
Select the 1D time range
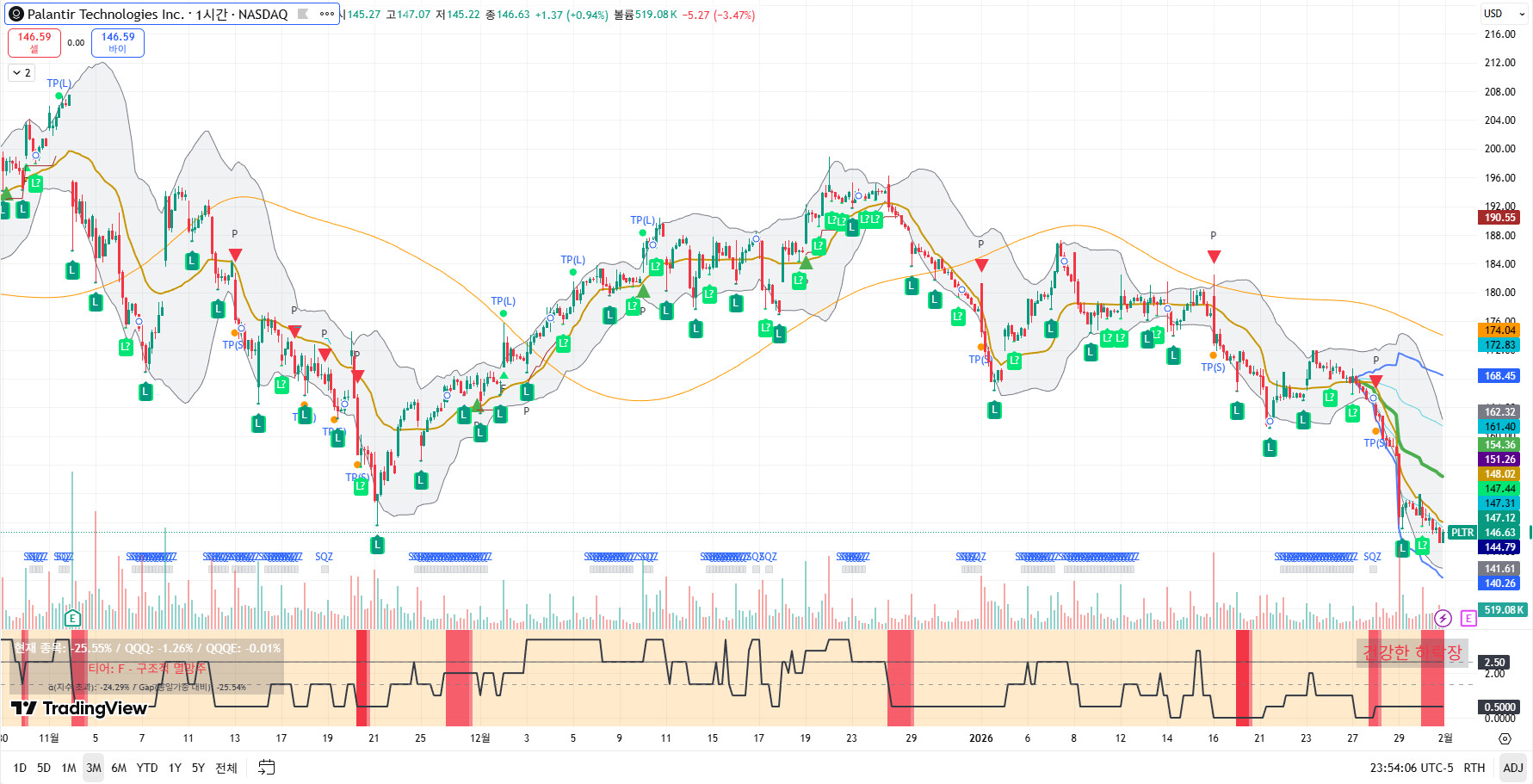(20, 768)
